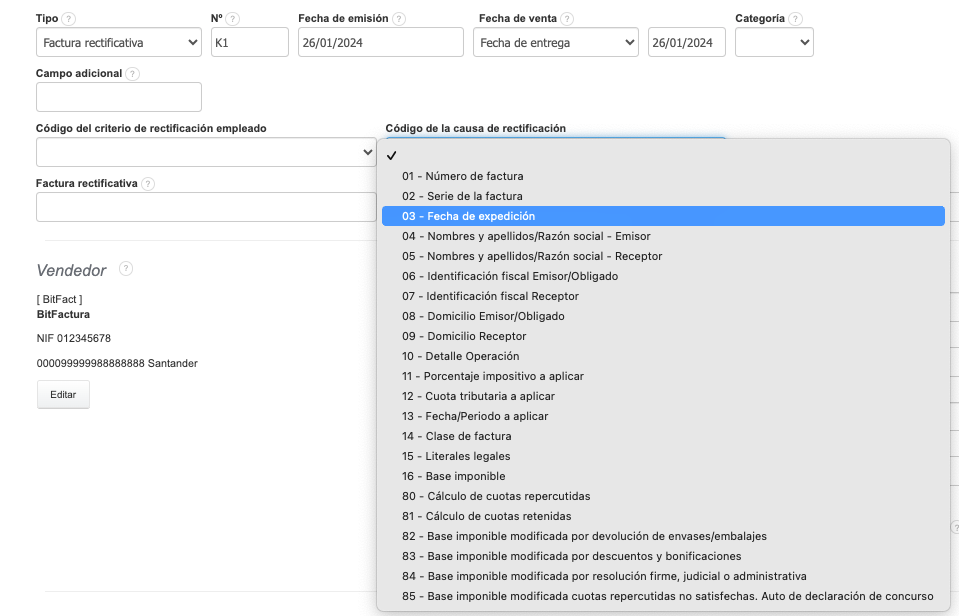This screenshot has height=616, width=959.
Task: Select option 01 - Número de factura
Action: [x=463, y=176]
